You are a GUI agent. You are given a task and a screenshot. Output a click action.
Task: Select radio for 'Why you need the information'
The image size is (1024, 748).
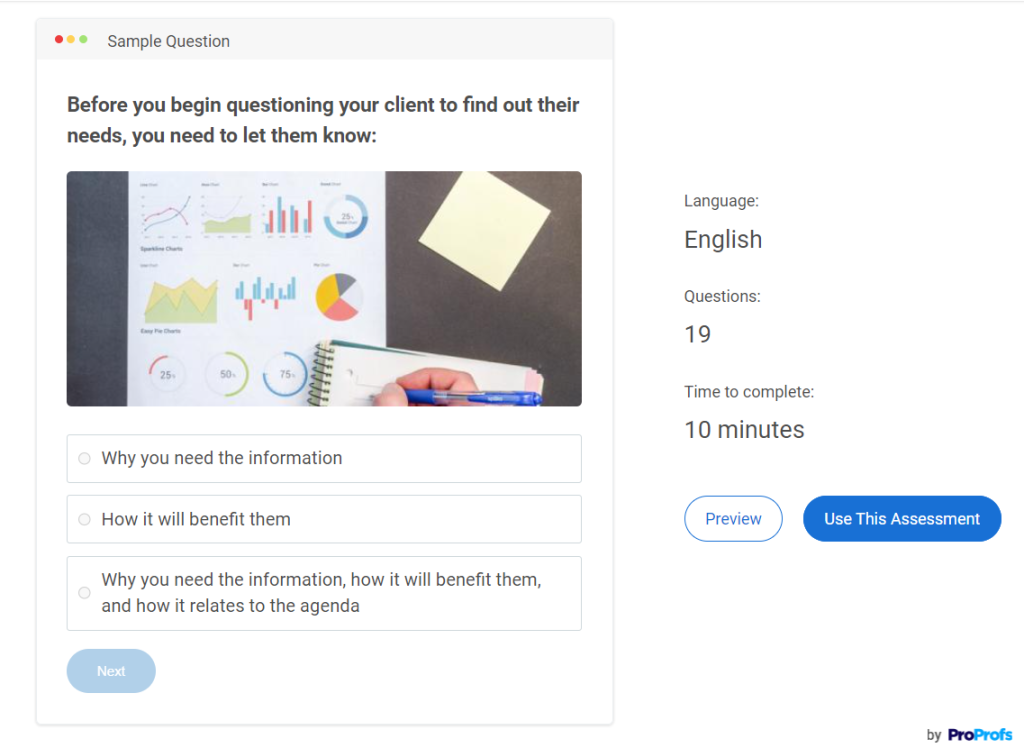[84, 459]
